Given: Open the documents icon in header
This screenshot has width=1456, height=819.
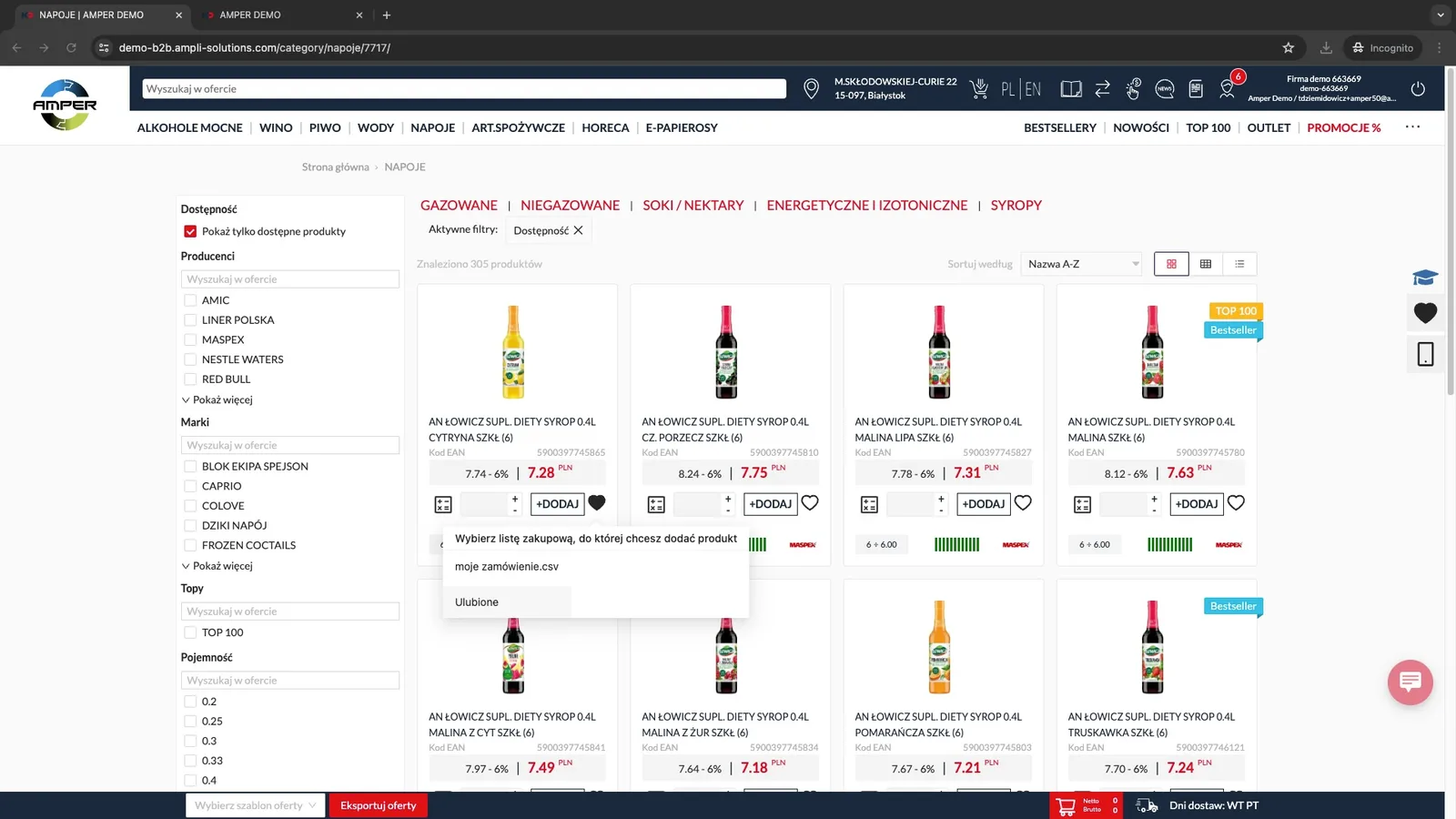Looking at the screenshot, I should coord(1196,88).
